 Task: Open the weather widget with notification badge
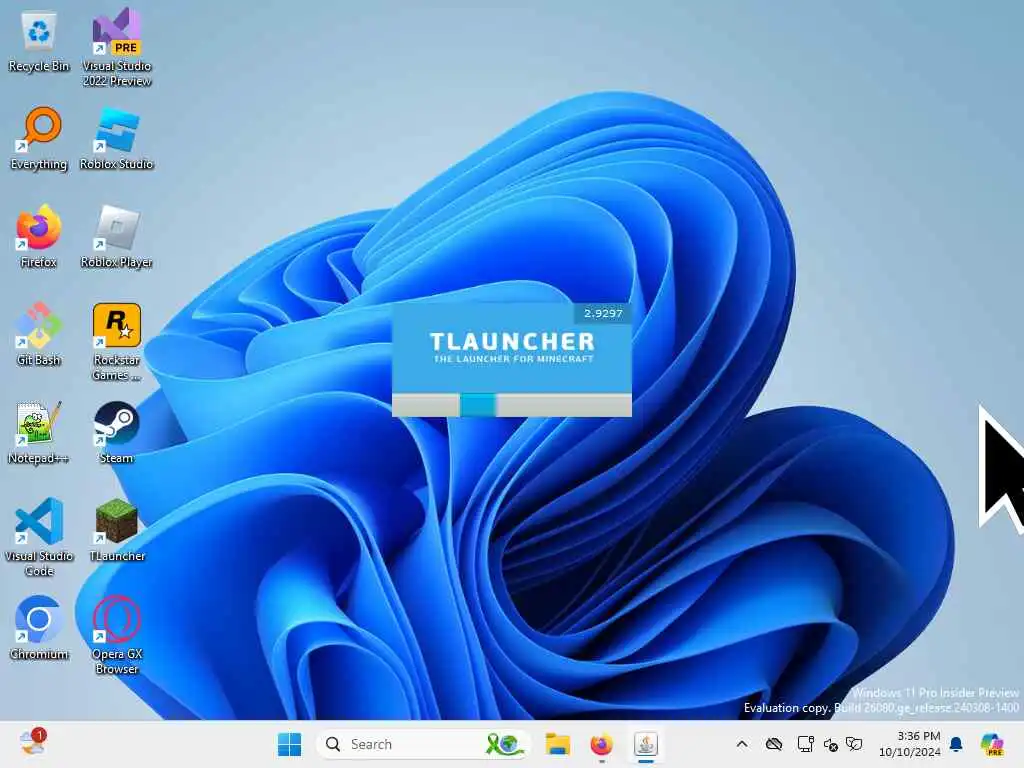33,743
